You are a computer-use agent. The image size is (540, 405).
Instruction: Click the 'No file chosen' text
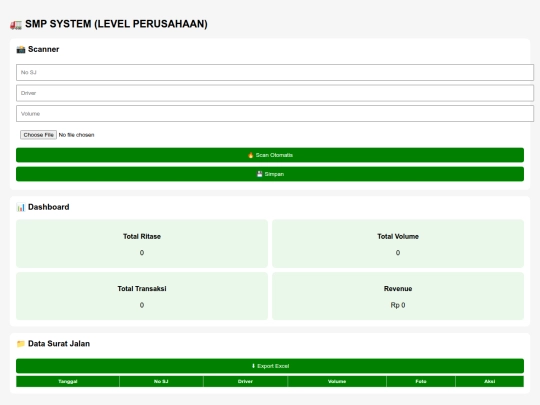[76, 135]
